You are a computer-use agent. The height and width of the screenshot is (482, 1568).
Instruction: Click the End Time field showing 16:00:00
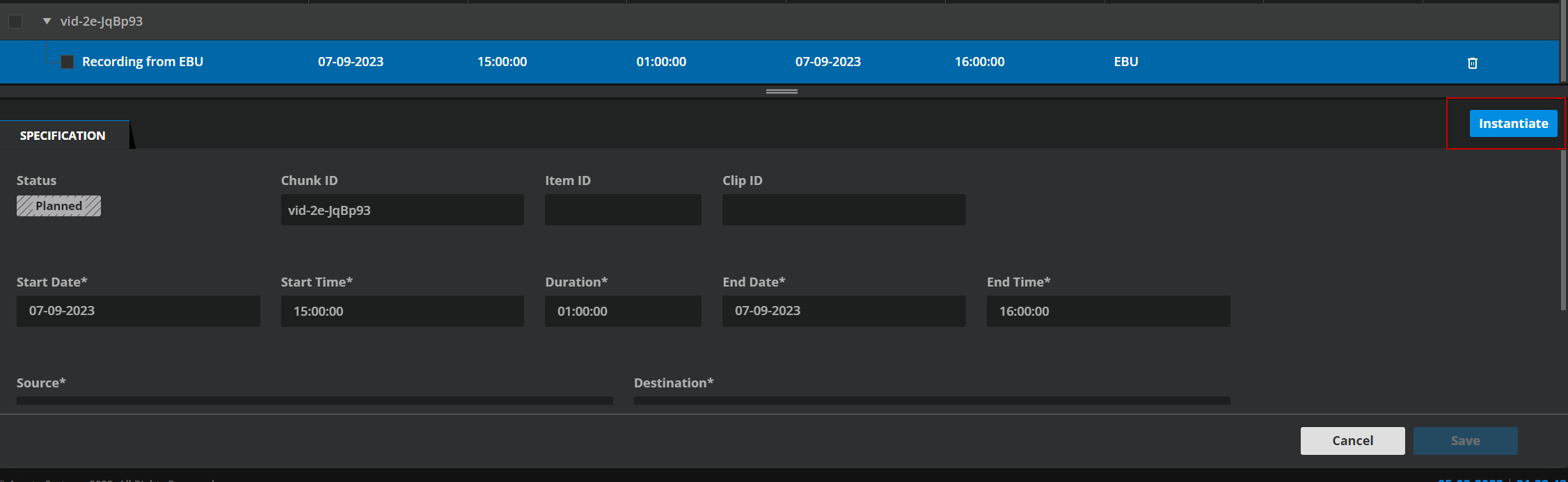(1107, 311)
